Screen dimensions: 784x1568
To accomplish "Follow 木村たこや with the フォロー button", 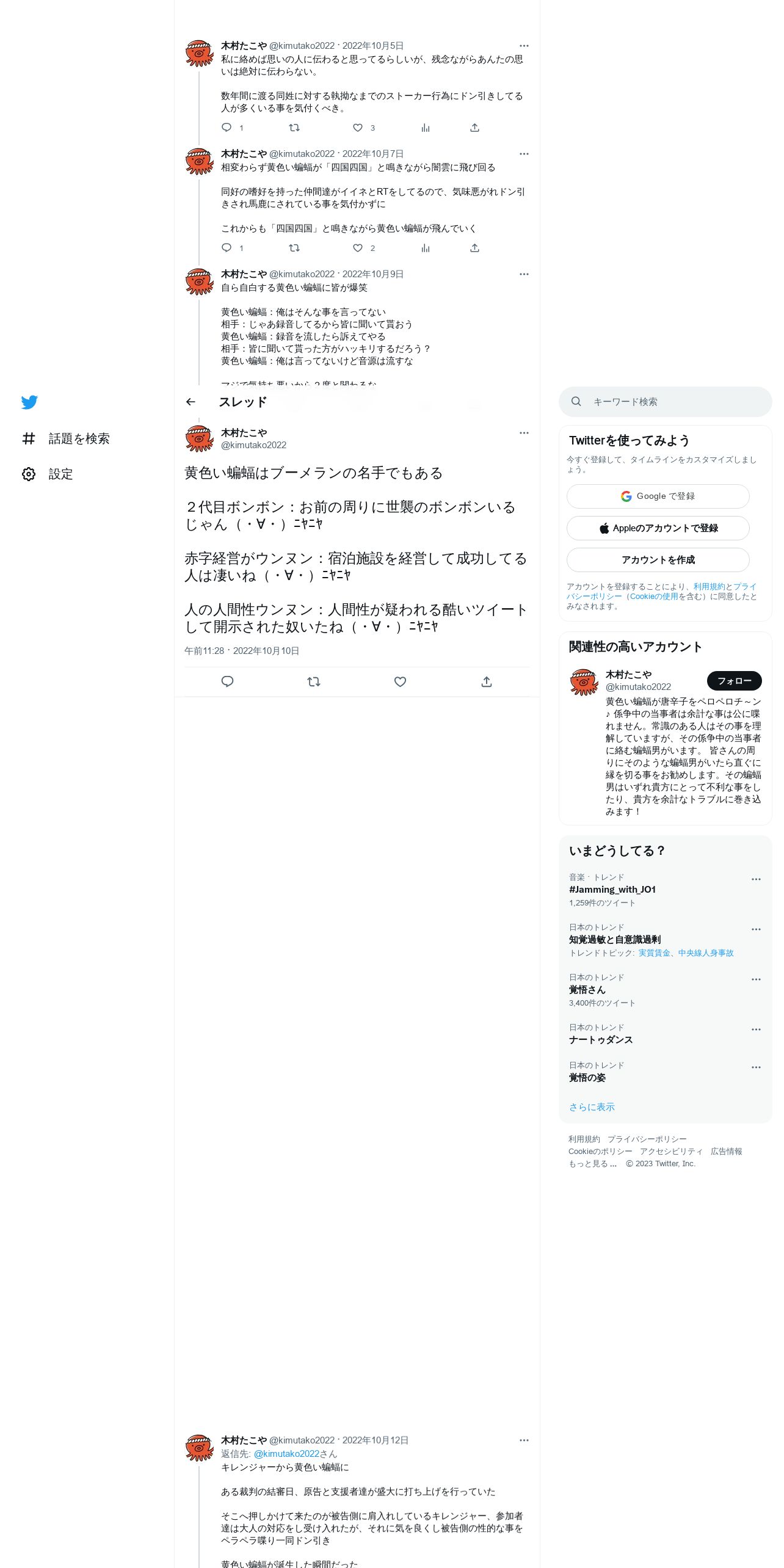I will pyautogui.click(x=735, y=681).
